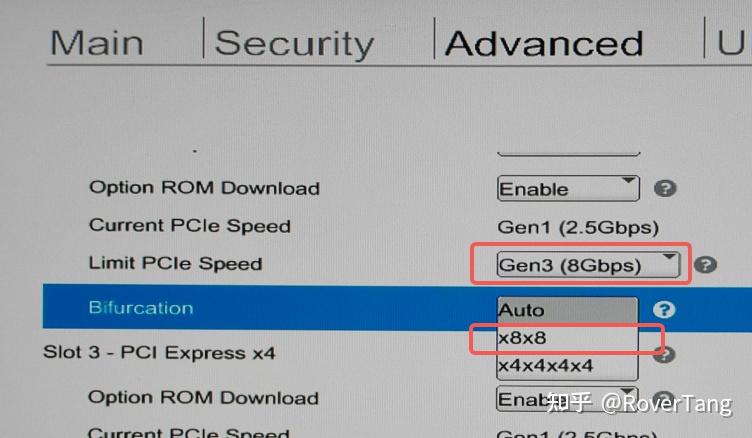Click the Current PCIe Speed label
This screenshot has height=438, width=752.
(x=190, y=225)
